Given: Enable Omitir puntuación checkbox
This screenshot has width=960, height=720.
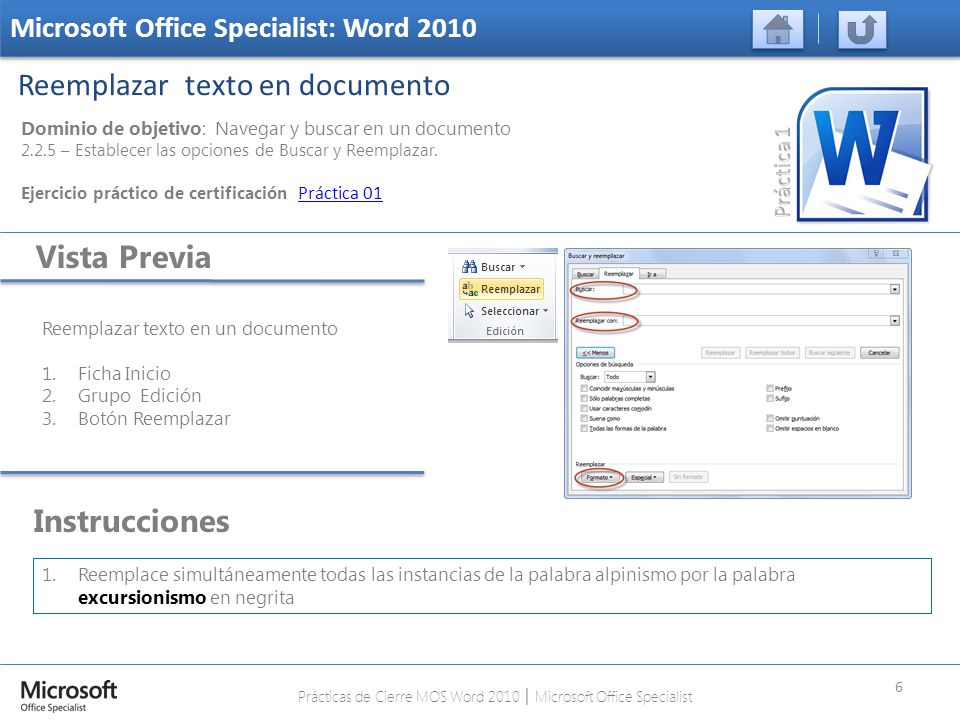Looking at the screenshot, I should click(770, 419).
